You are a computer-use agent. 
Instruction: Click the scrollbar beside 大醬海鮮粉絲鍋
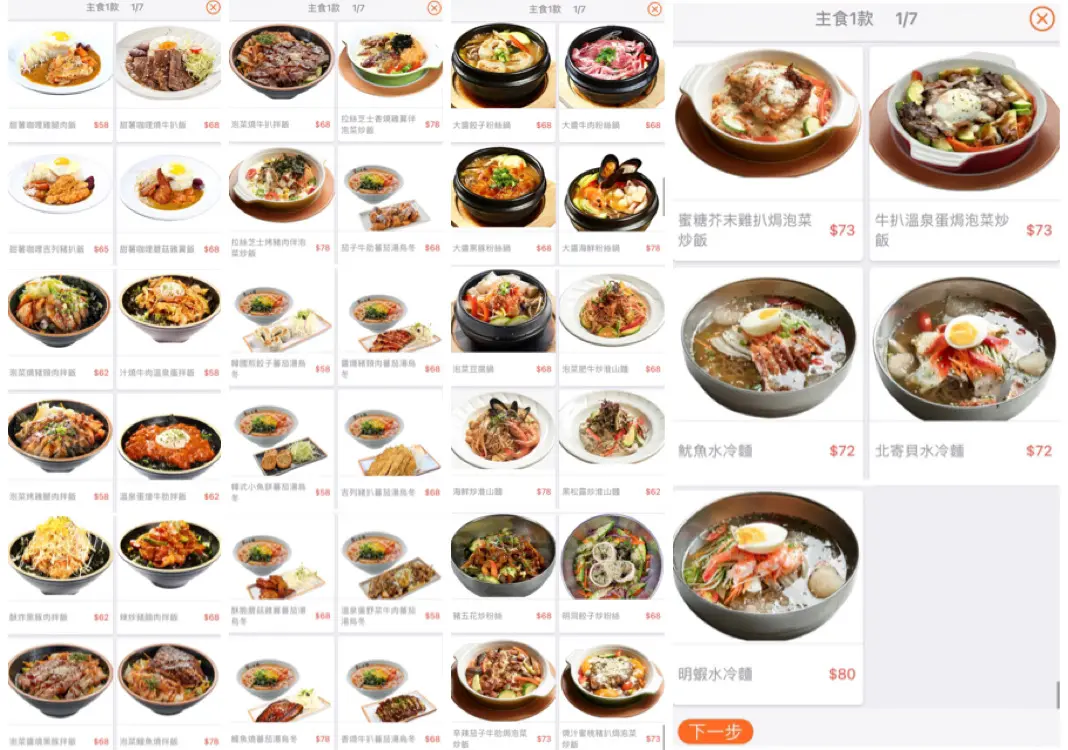[x=663, y=198]
